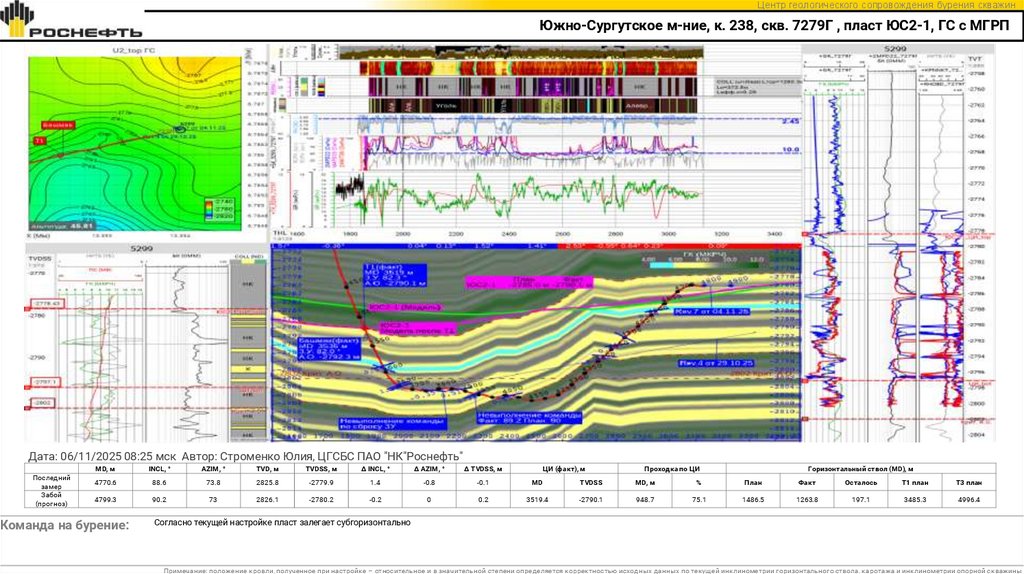Select the forecast MD value '4799.3'
1024x574 pixels.
pos(105,500)
